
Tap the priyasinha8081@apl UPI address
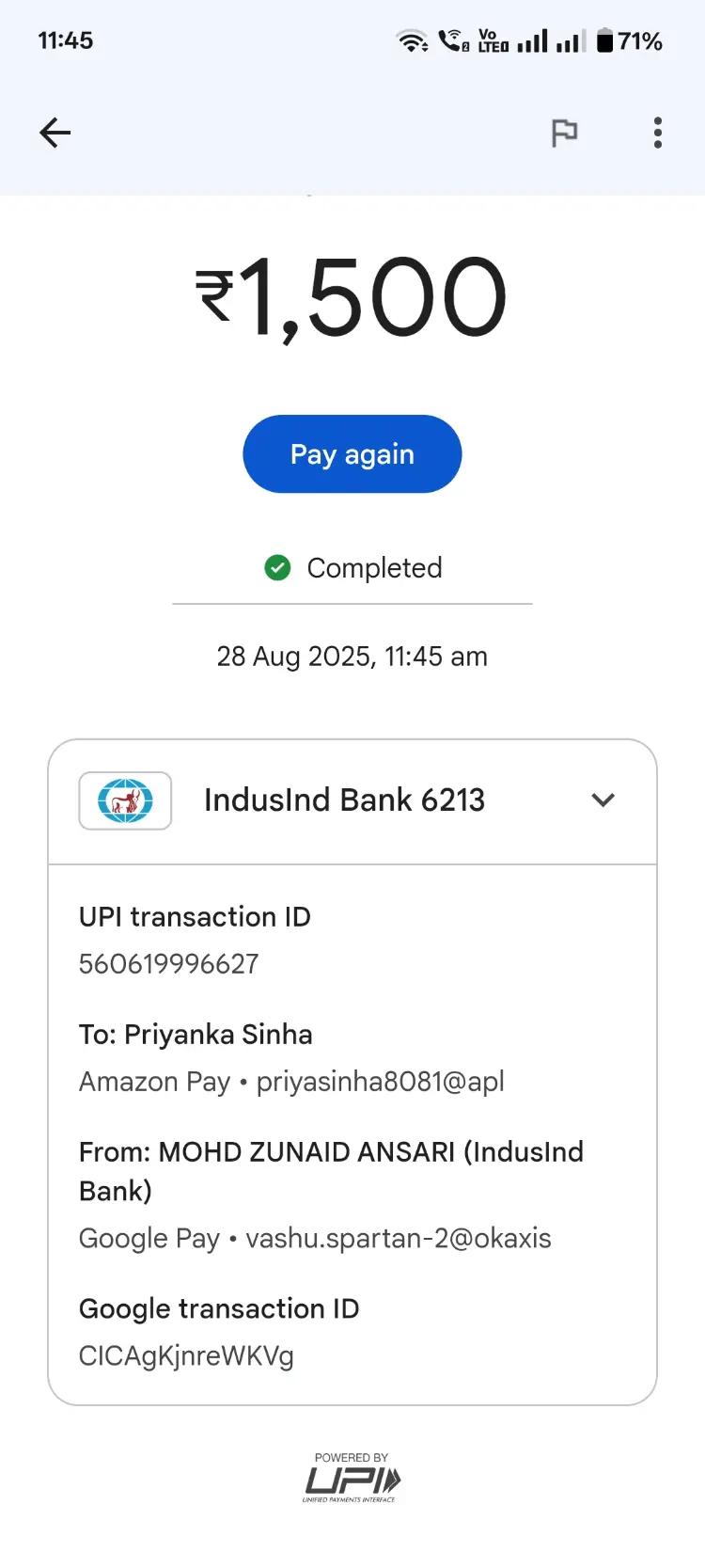tap(381, 1082)
